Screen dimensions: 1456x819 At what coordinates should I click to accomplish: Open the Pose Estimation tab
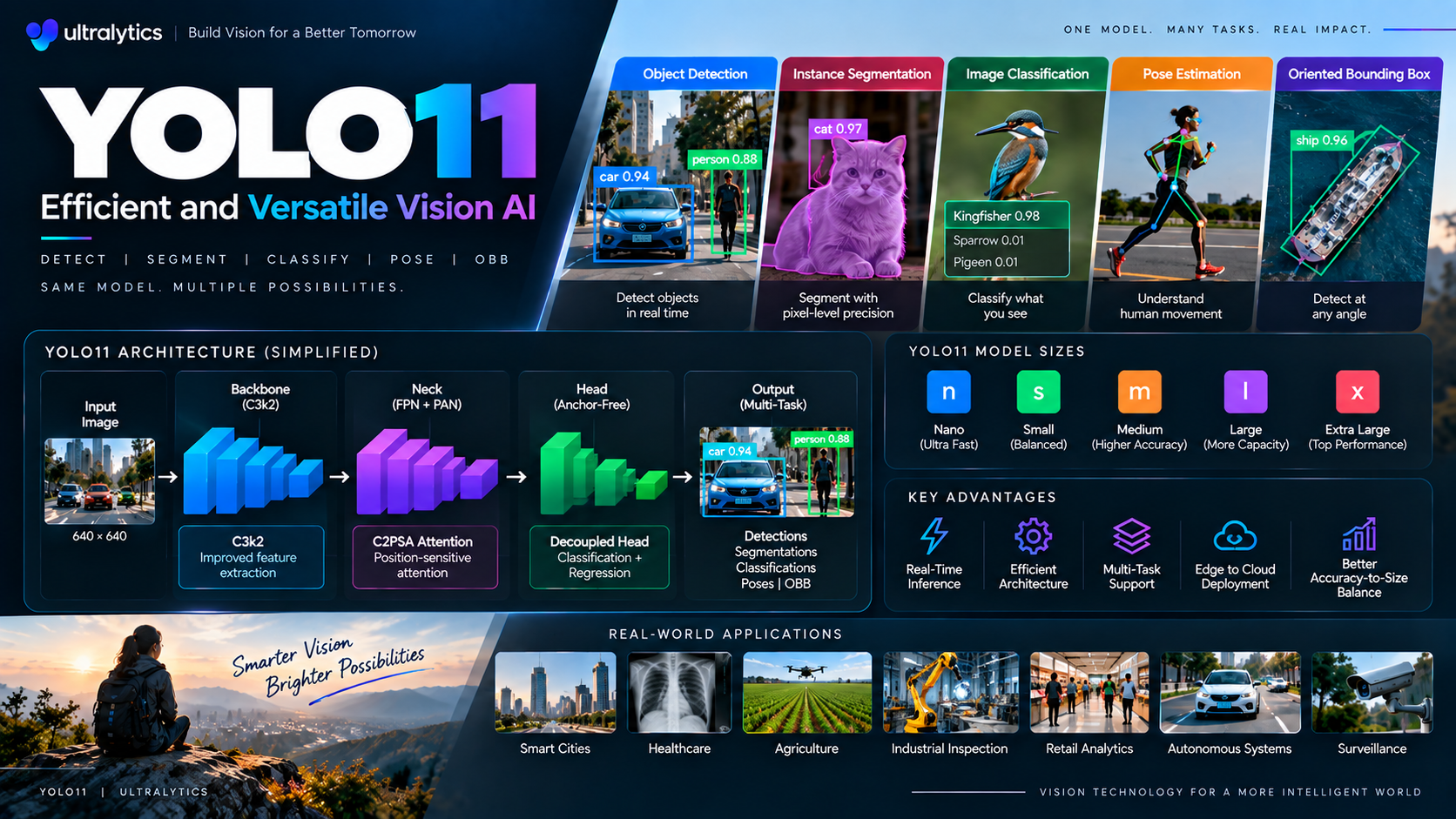click(x=1191, y=74)
